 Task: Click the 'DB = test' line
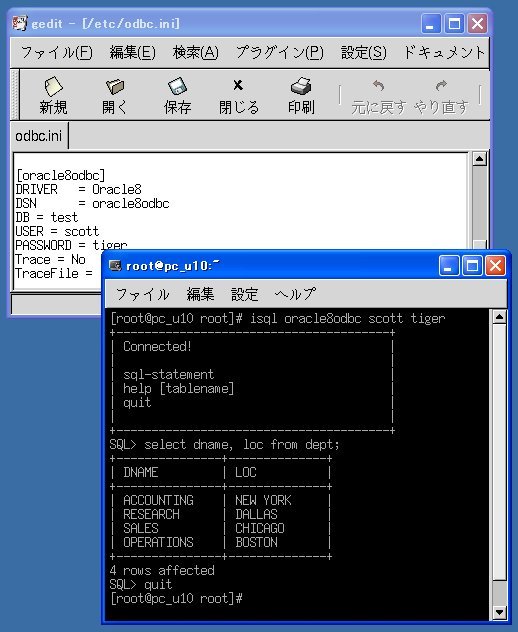(x=46, y=218)
